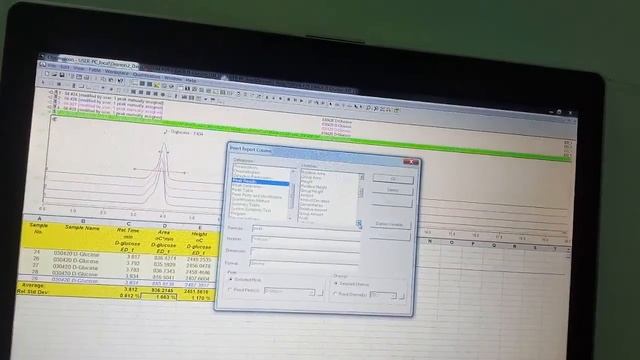
Task: Choose the Fixed Channel radio button
Action: (x=335, y=293)
